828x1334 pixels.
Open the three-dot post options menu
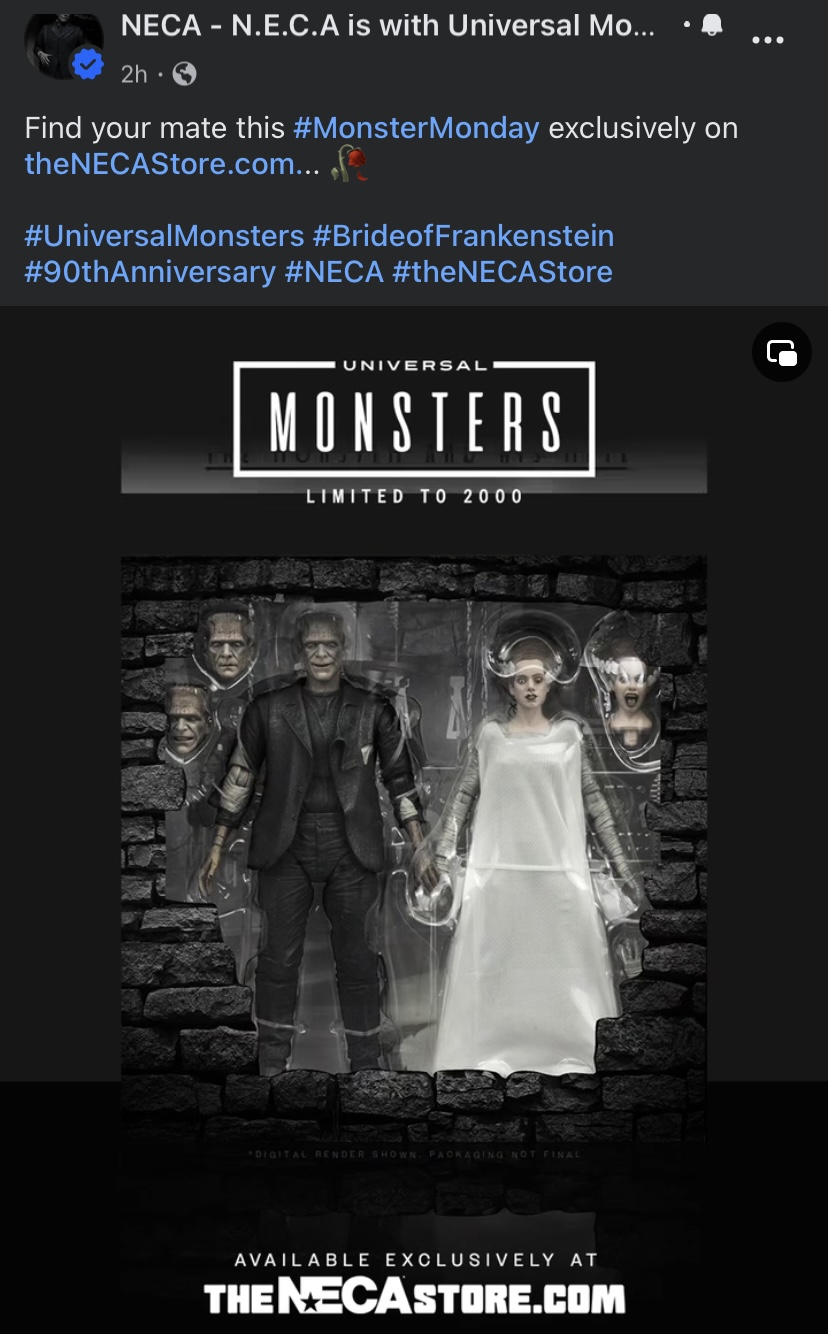[x=767, y=40]
